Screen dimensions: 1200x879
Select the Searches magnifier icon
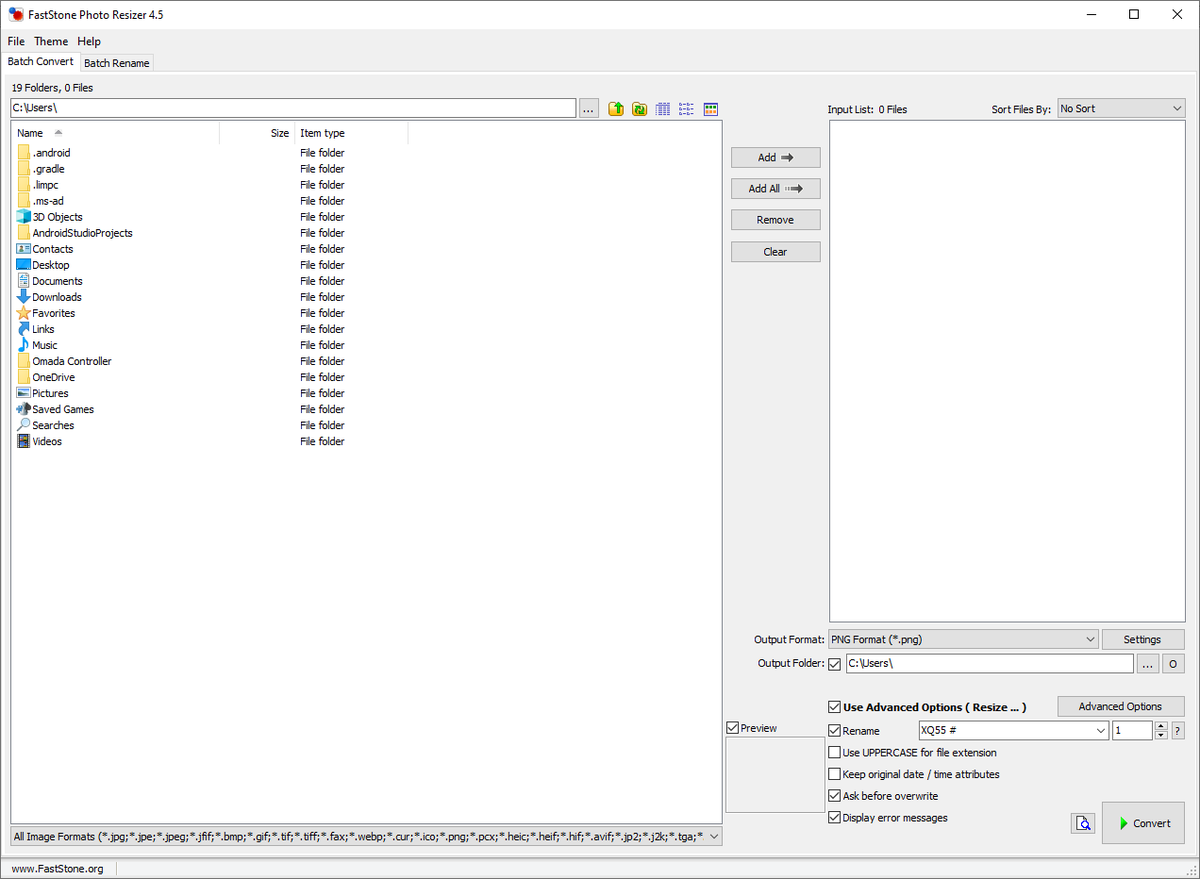click(x=24, y=425)
